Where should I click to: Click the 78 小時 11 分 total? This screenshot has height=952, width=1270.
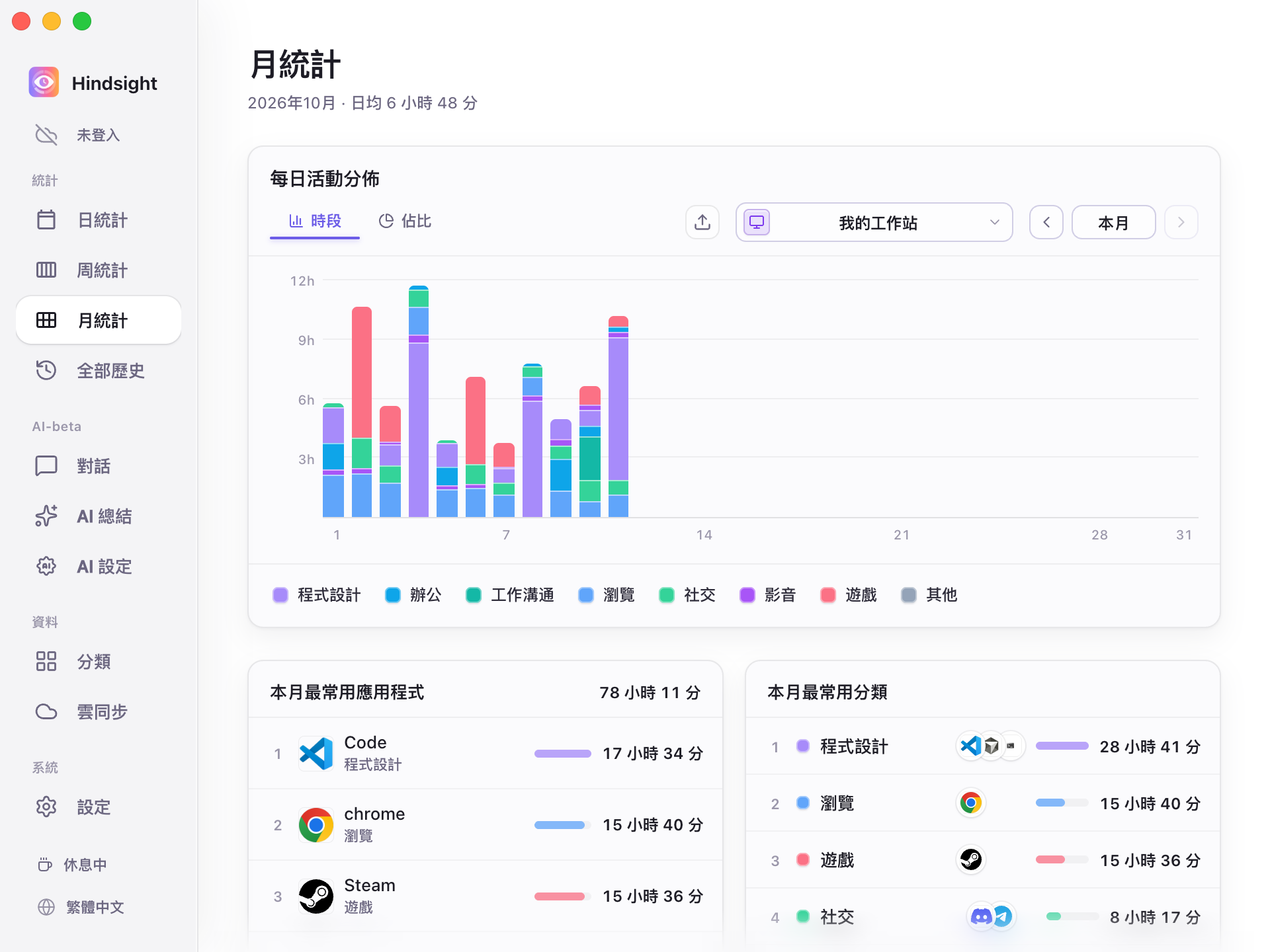coord(650,693)
